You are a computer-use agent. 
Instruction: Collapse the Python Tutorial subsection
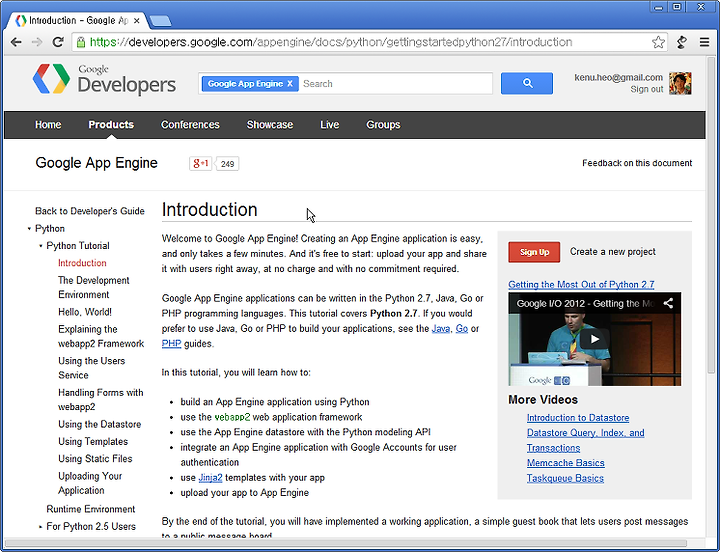click(x=40, y=246)
